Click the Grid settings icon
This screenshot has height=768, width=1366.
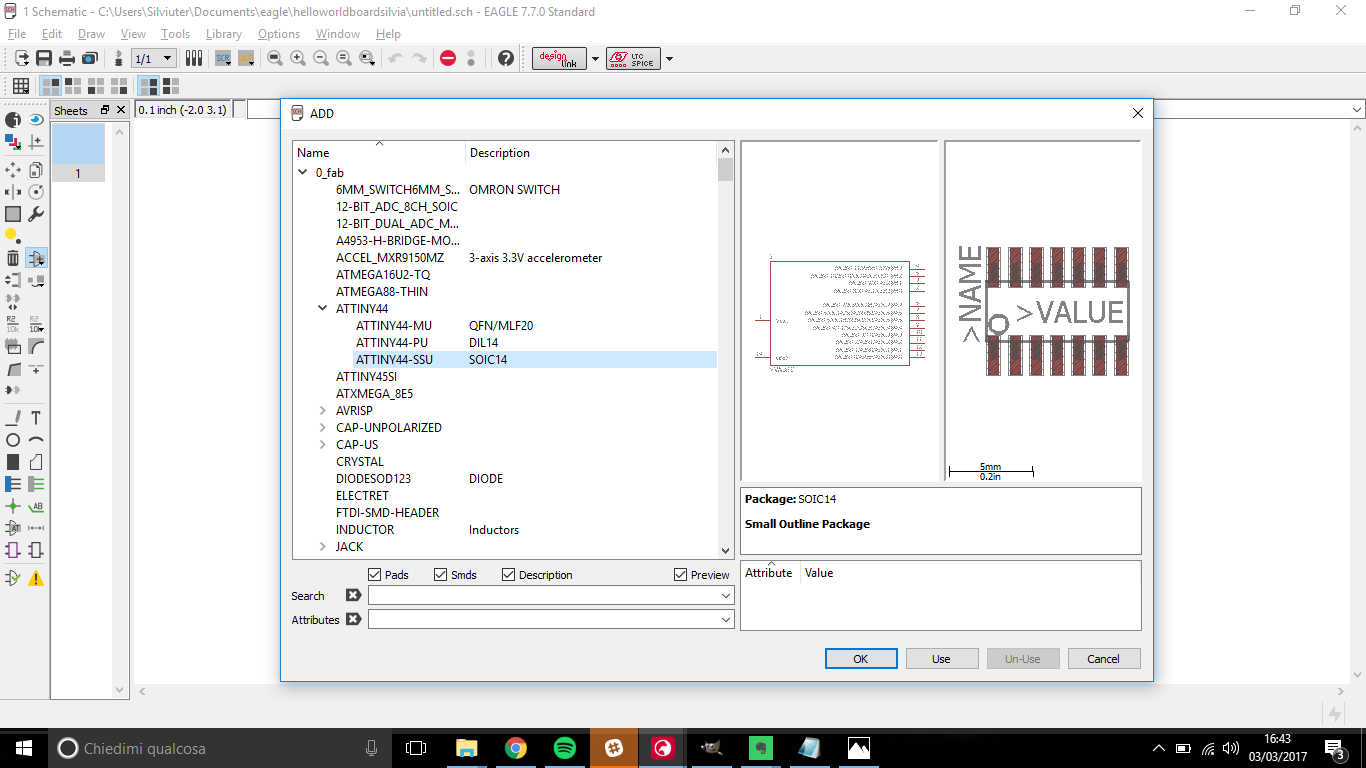click(x=20, y=86)
